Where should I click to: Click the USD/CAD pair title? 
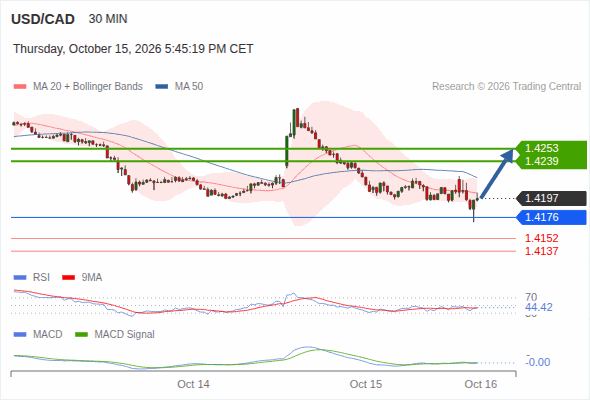(x=43, y=19)
